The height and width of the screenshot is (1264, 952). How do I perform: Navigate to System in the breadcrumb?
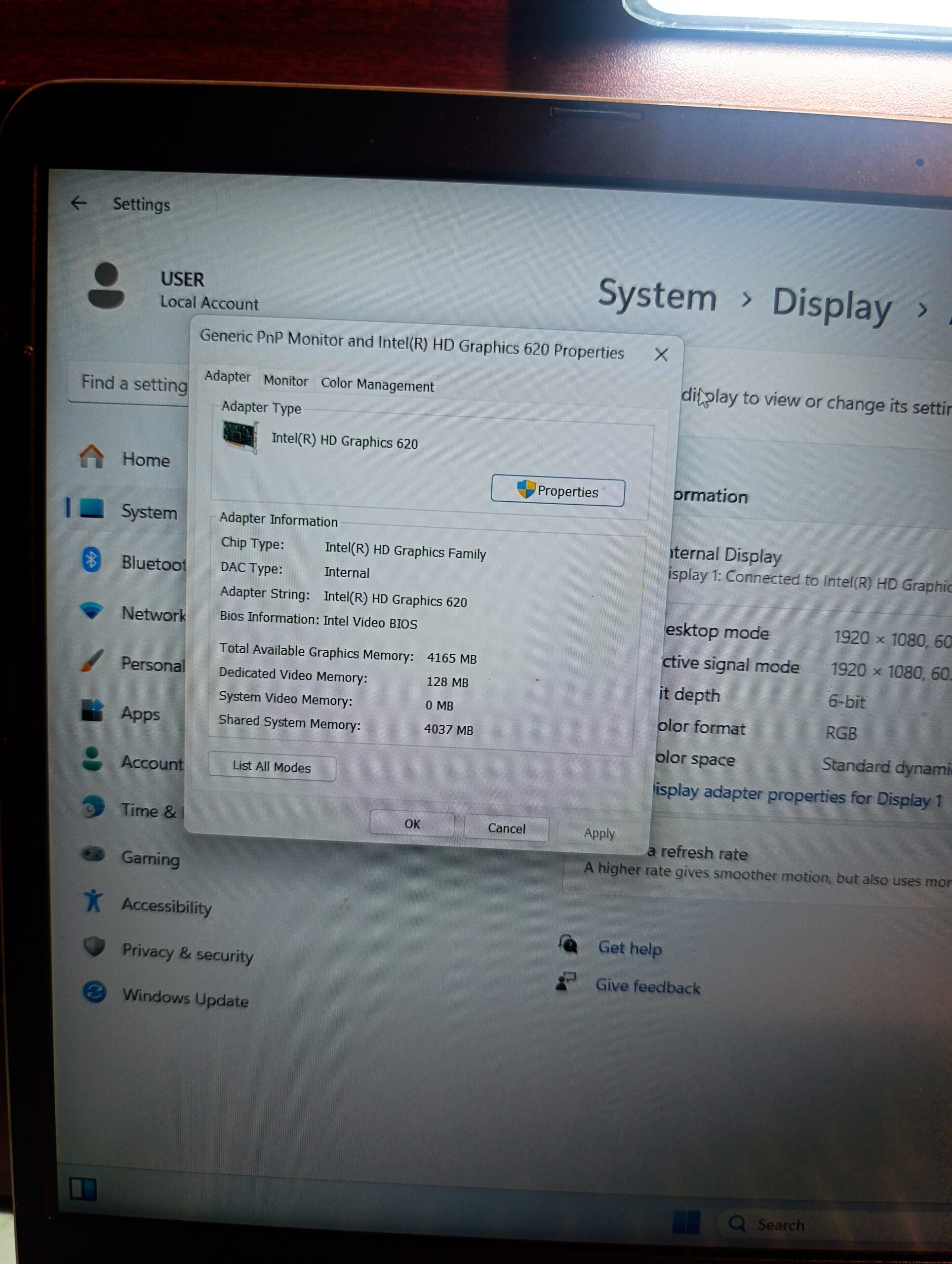(x=657, y=295)
